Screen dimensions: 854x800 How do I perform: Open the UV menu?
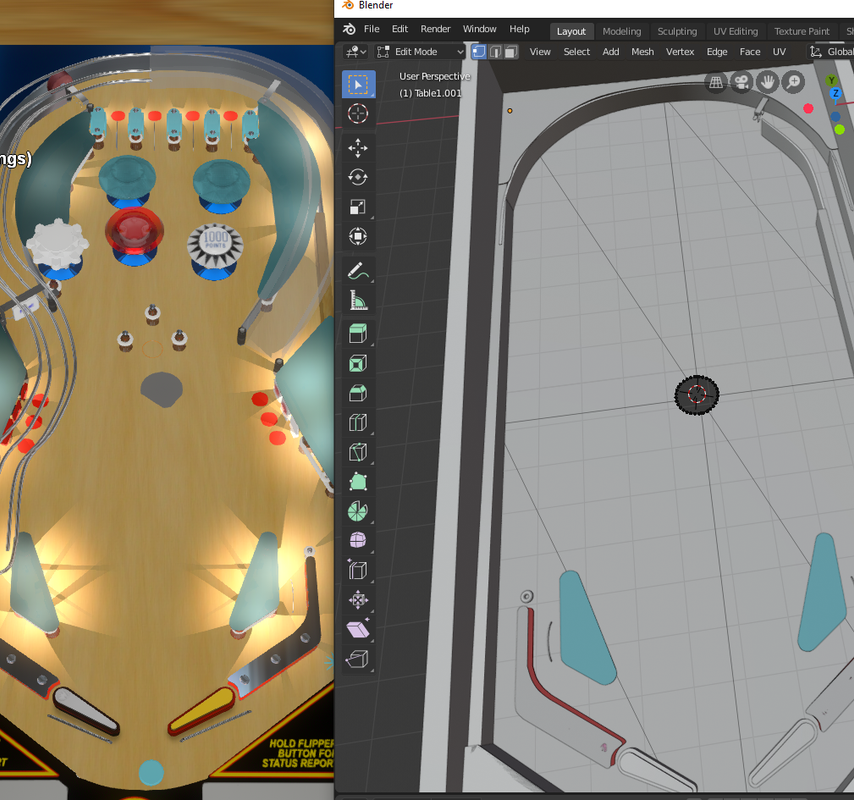tap(779, 52)
